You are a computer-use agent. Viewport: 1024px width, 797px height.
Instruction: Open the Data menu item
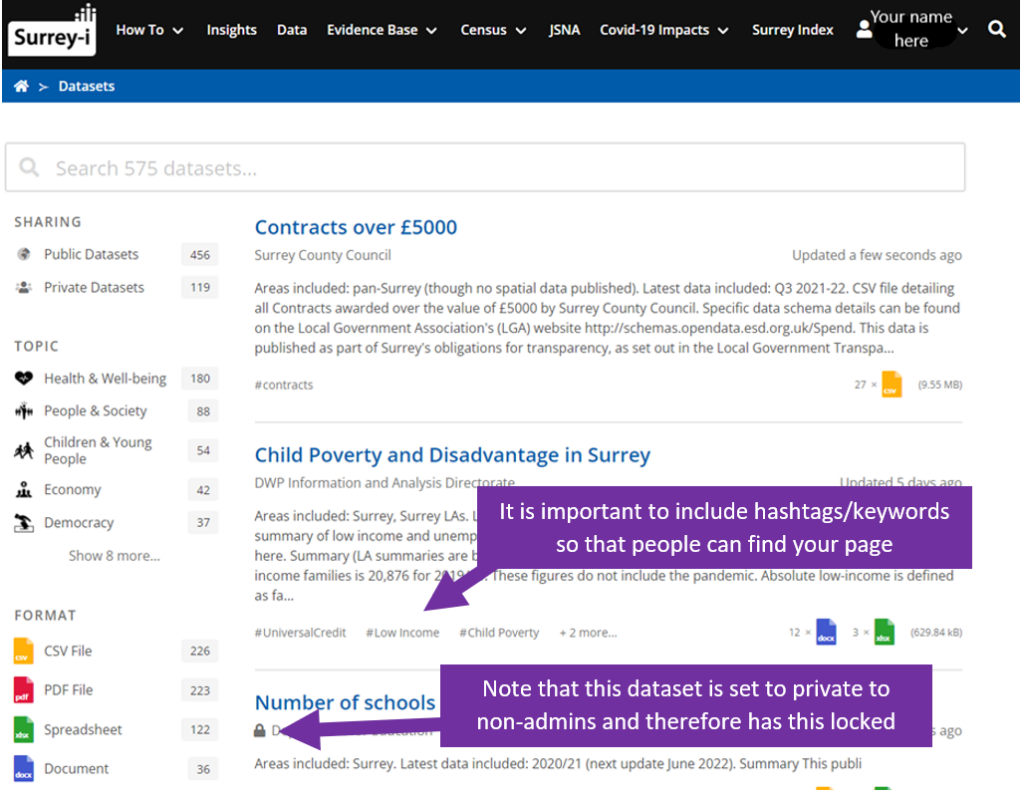[292, 30]
